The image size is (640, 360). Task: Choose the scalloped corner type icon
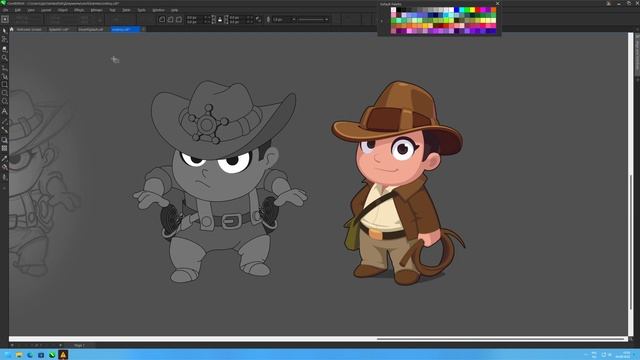(x=170, y=19)
